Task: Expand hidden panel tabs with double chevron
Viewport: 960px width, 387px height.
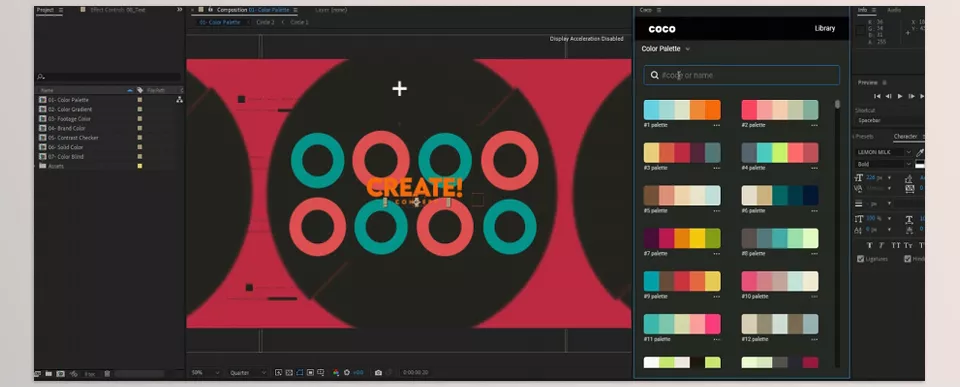Action: (x=179, y=10)
